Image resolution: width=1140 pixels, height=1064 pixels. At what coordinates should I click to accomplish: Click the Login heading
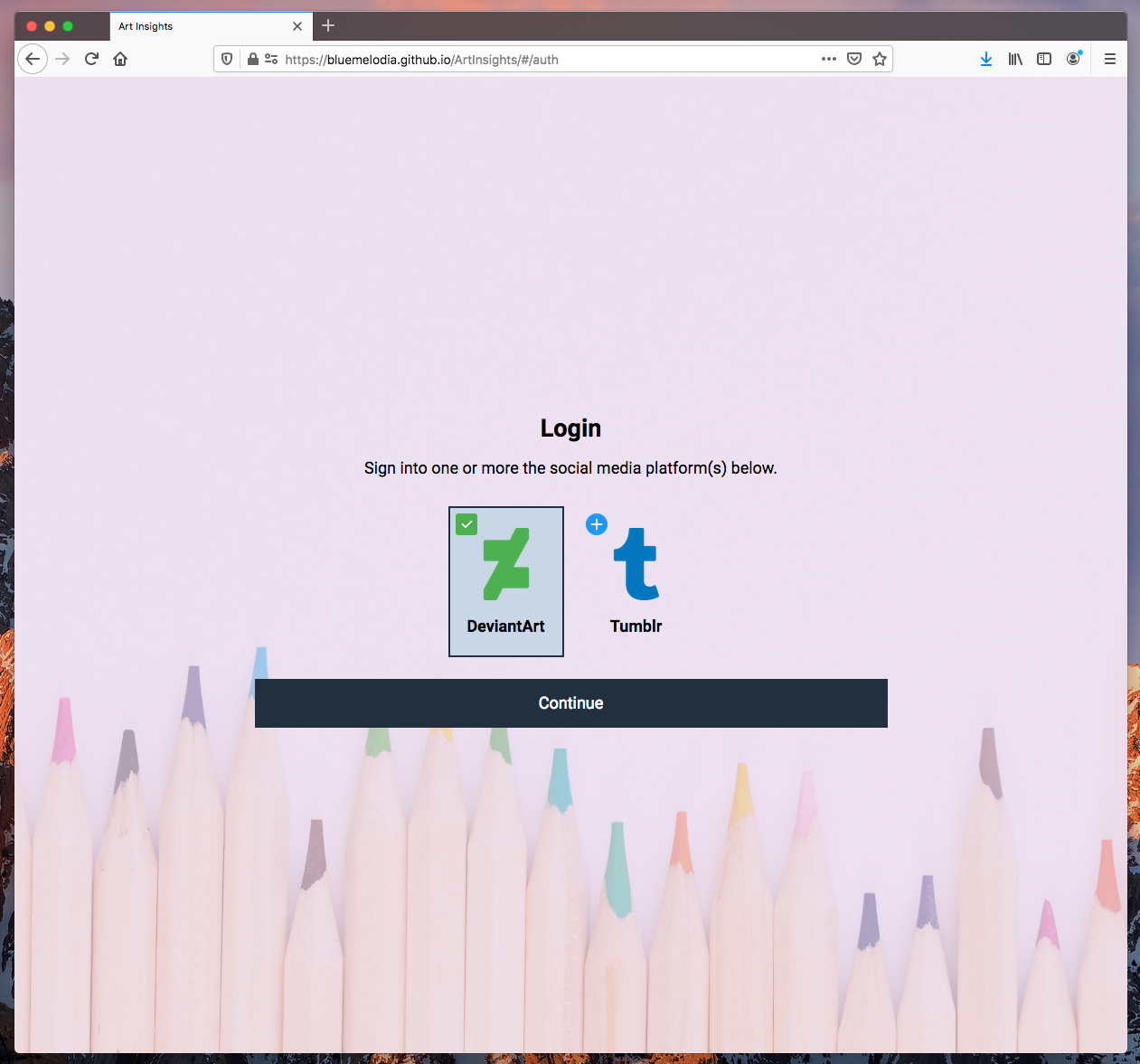point(570,428)
